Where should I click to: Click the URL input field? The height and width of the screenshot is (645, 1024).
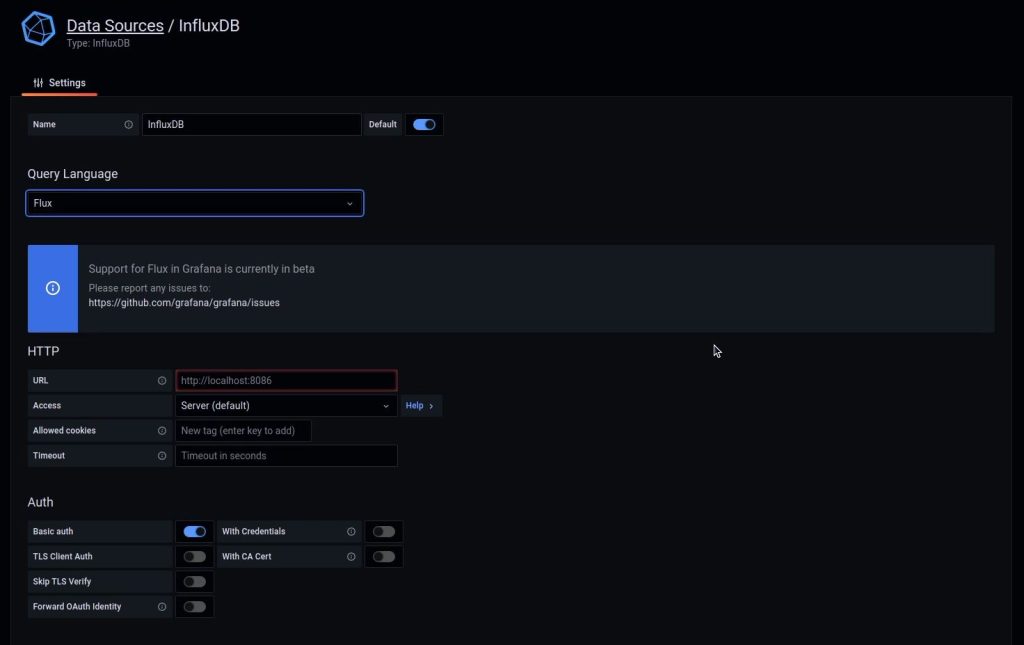pyautogui.click(x=286, y=381)
